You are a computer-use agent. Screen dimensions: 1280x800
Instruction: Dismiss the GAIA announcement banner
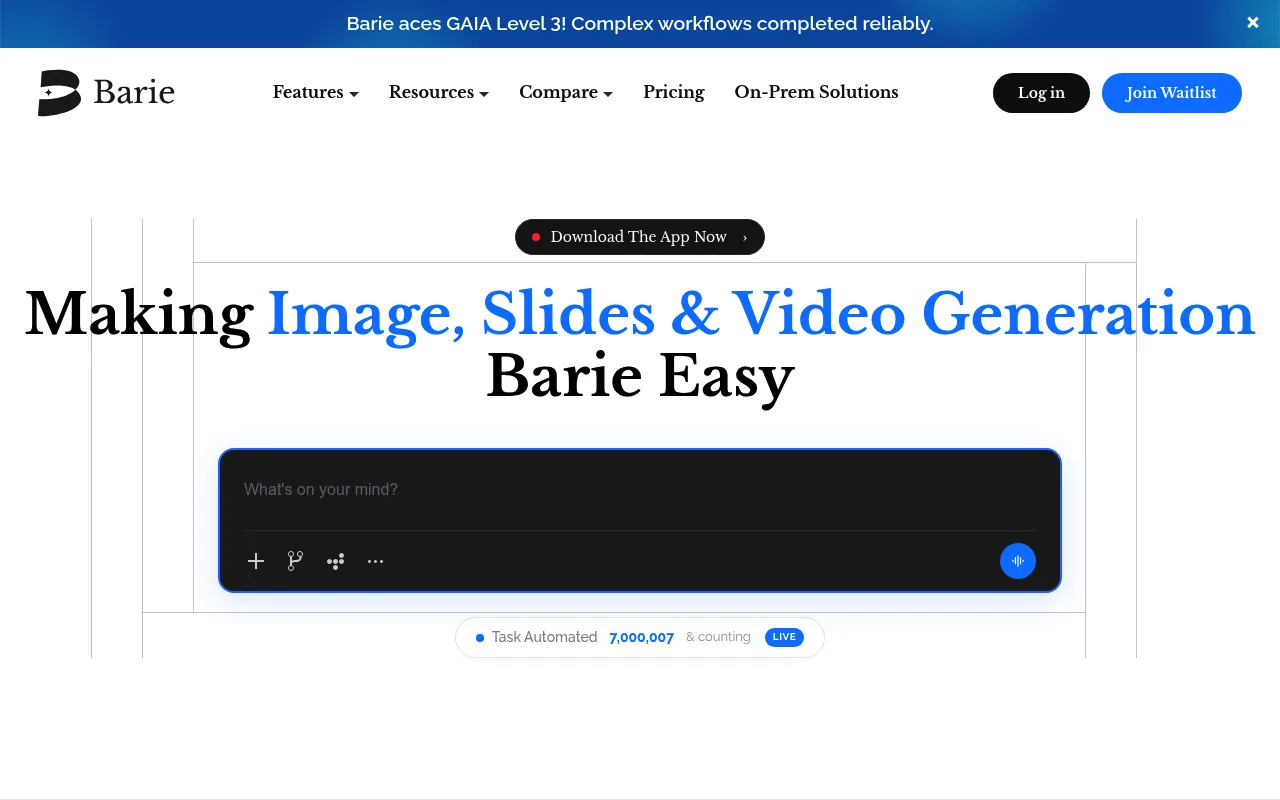click(x=1253, y=23)
